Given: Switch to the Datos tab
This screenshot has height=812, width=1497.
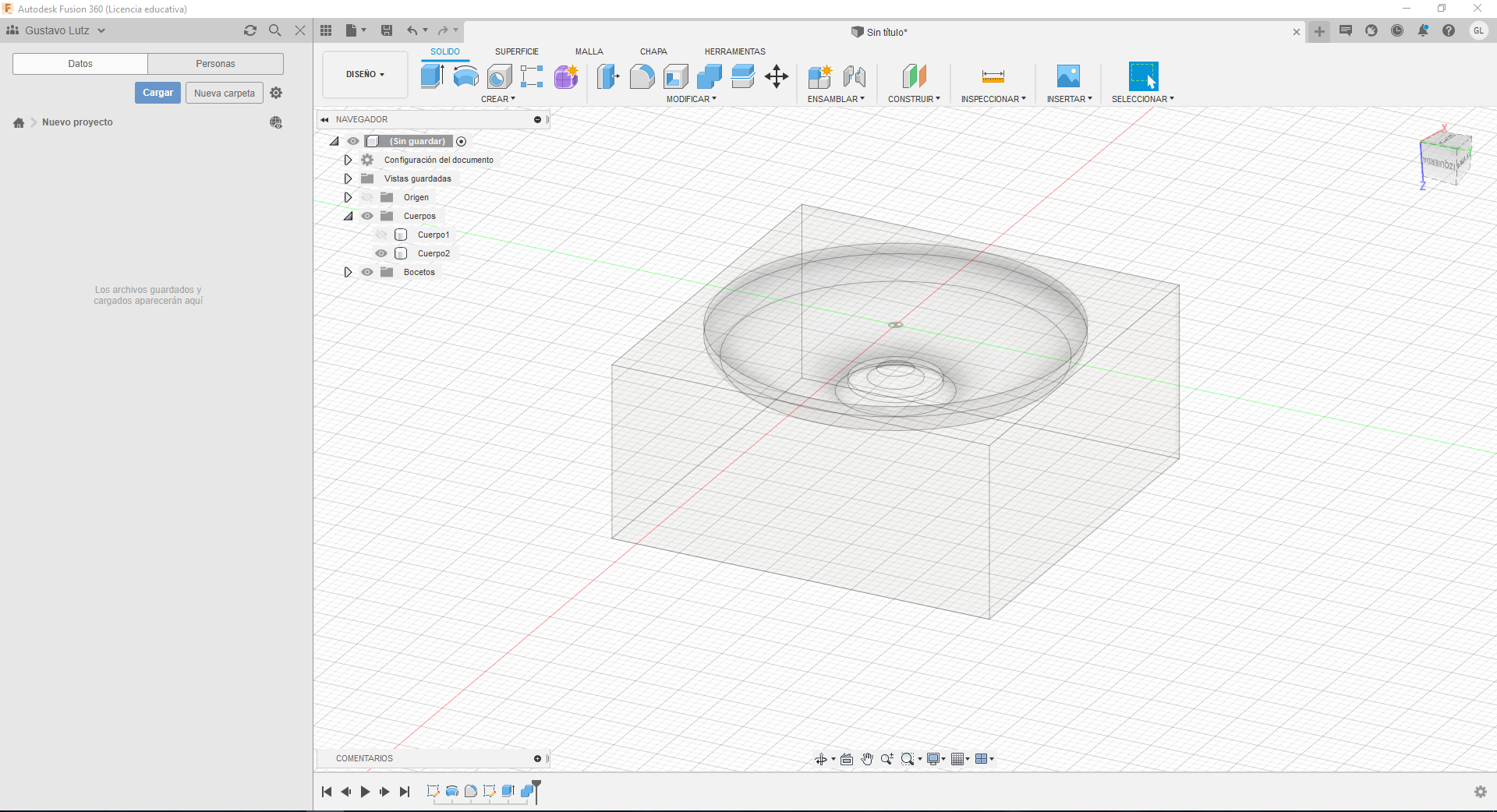Looking at the screenshot, I should tap(80, 64).
